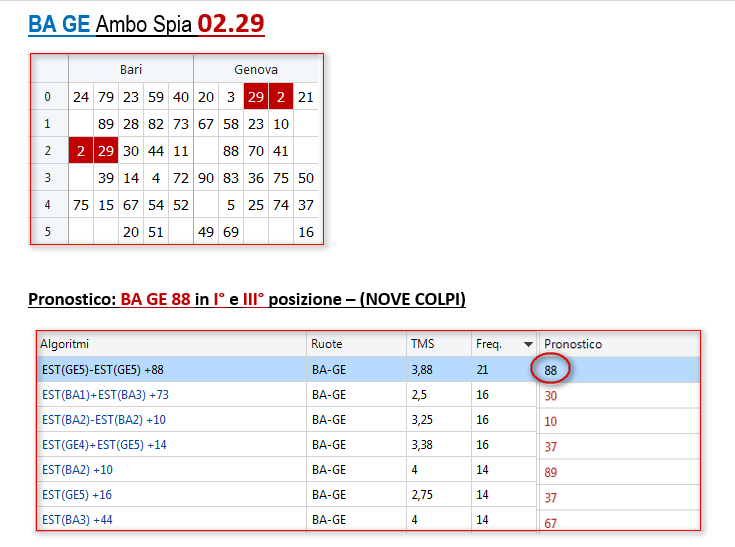This screenshot has width=735, height=547.
Task: Click TMS value 3,88
Action: tap(422, 370)
